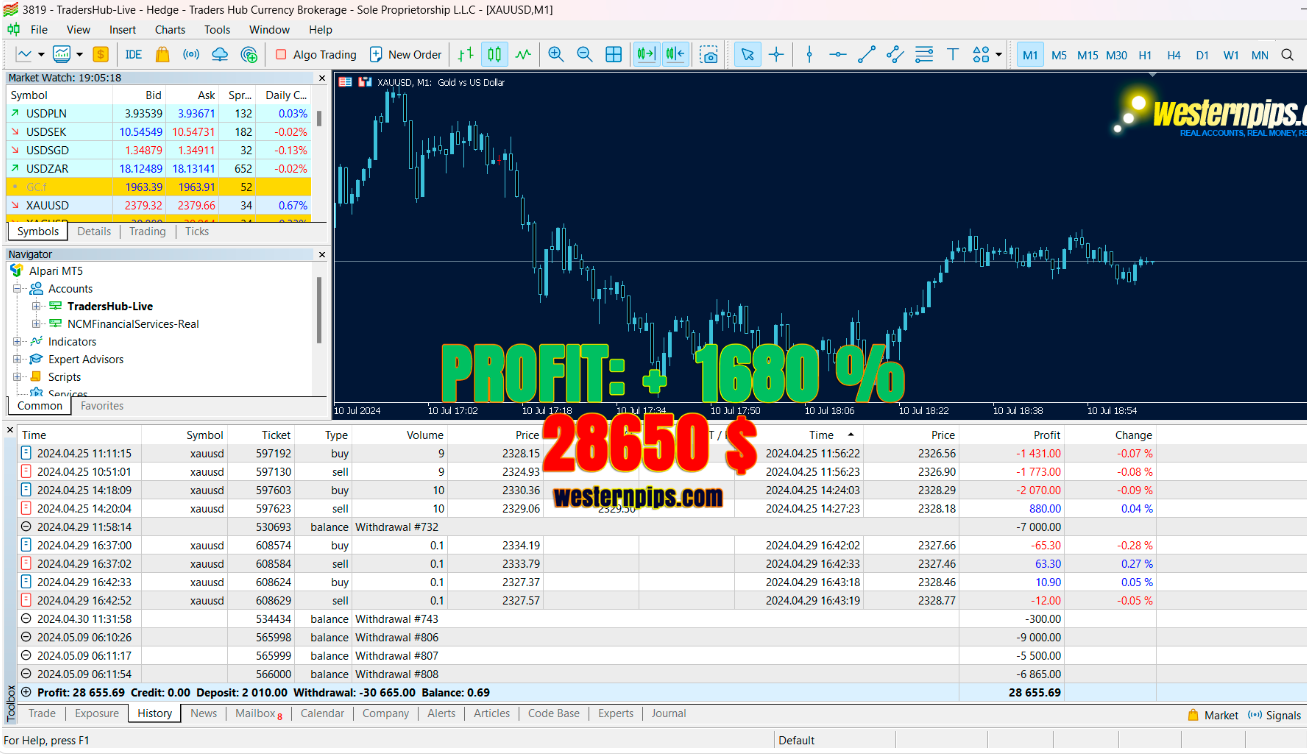Screen dimensions: 1307x756
Task: Set timeframe to M5
Action: 1059,55
